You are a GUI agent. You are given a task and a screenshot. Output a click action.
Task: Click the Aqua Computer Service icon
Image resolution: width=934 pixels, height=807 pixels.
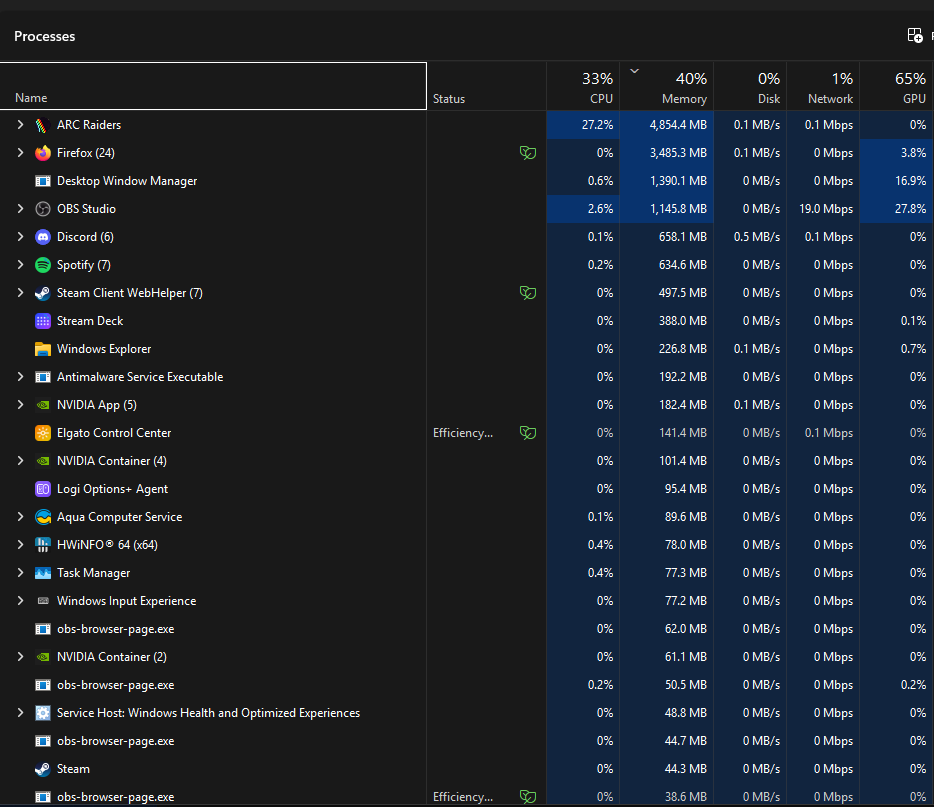(42, 517)
